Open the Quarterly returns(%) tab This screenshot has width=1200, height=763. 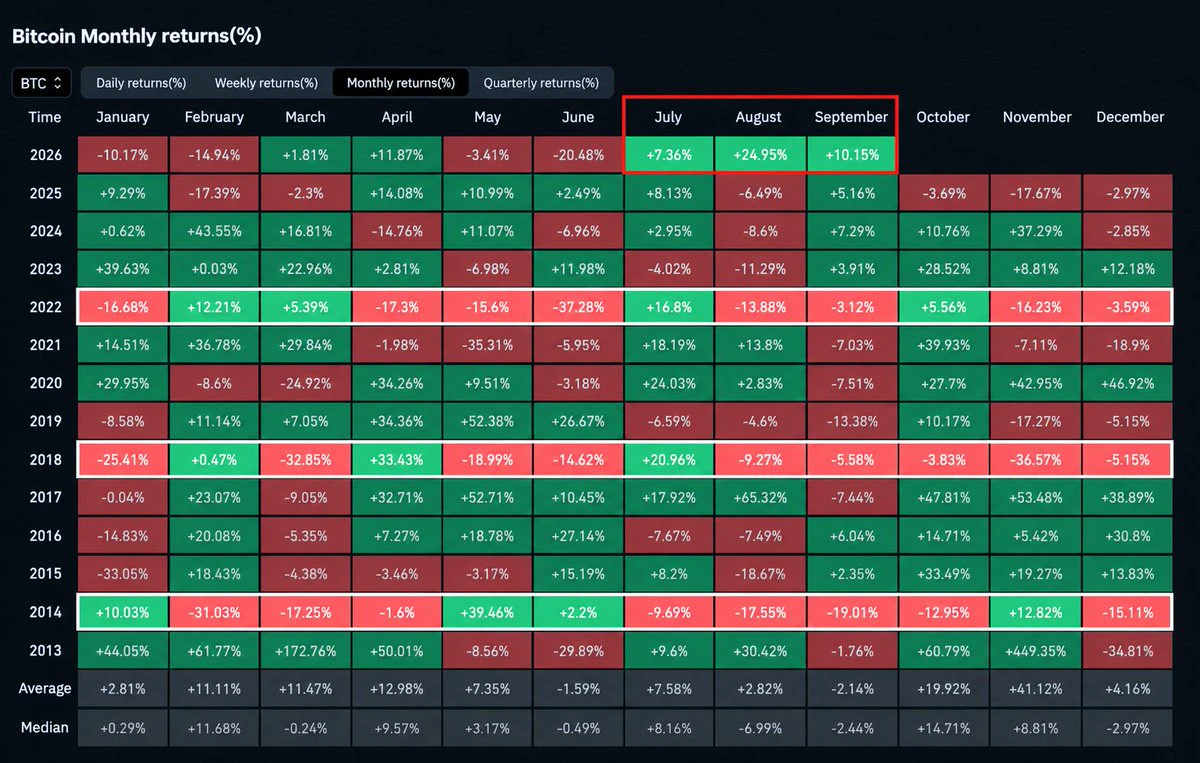[x=541, y=83]
